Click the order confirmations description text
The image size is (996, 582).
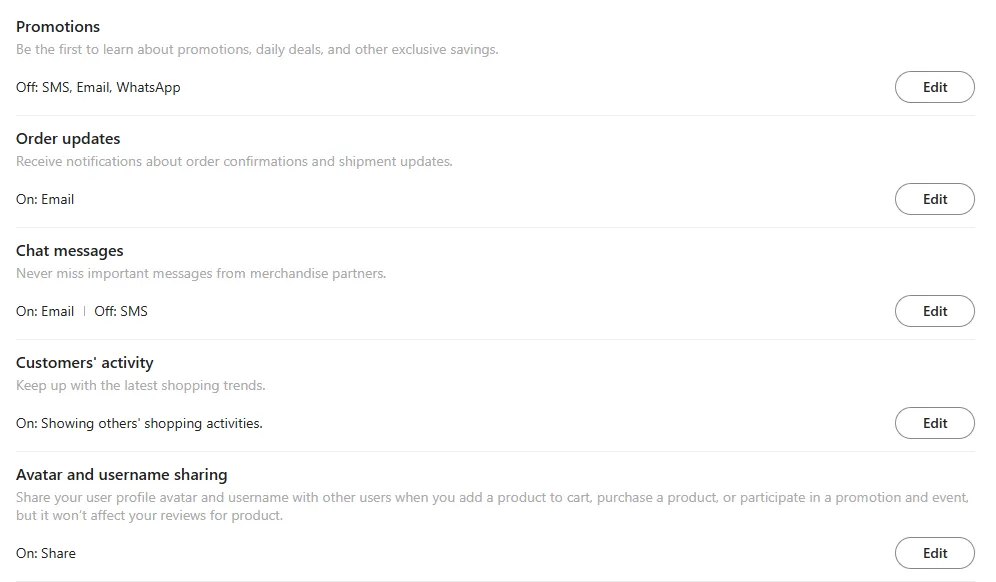click(234, 161)
